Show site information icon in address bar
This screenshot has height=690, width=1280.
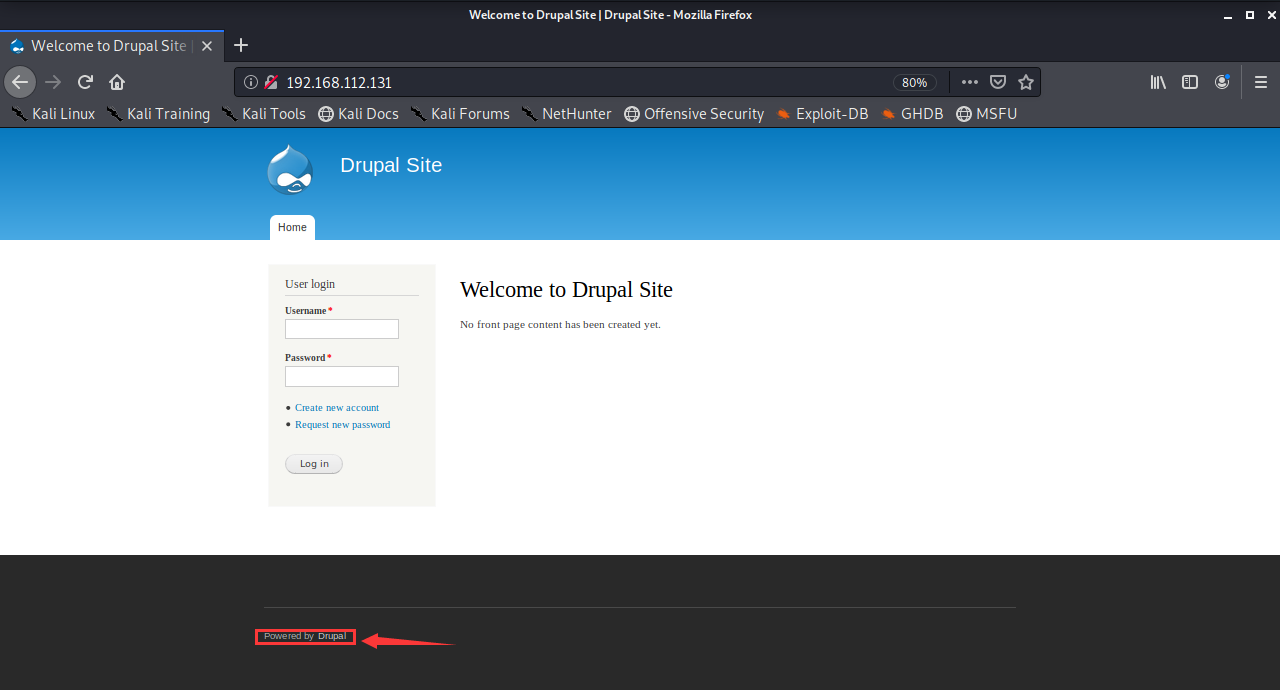[x=251, y=82]
